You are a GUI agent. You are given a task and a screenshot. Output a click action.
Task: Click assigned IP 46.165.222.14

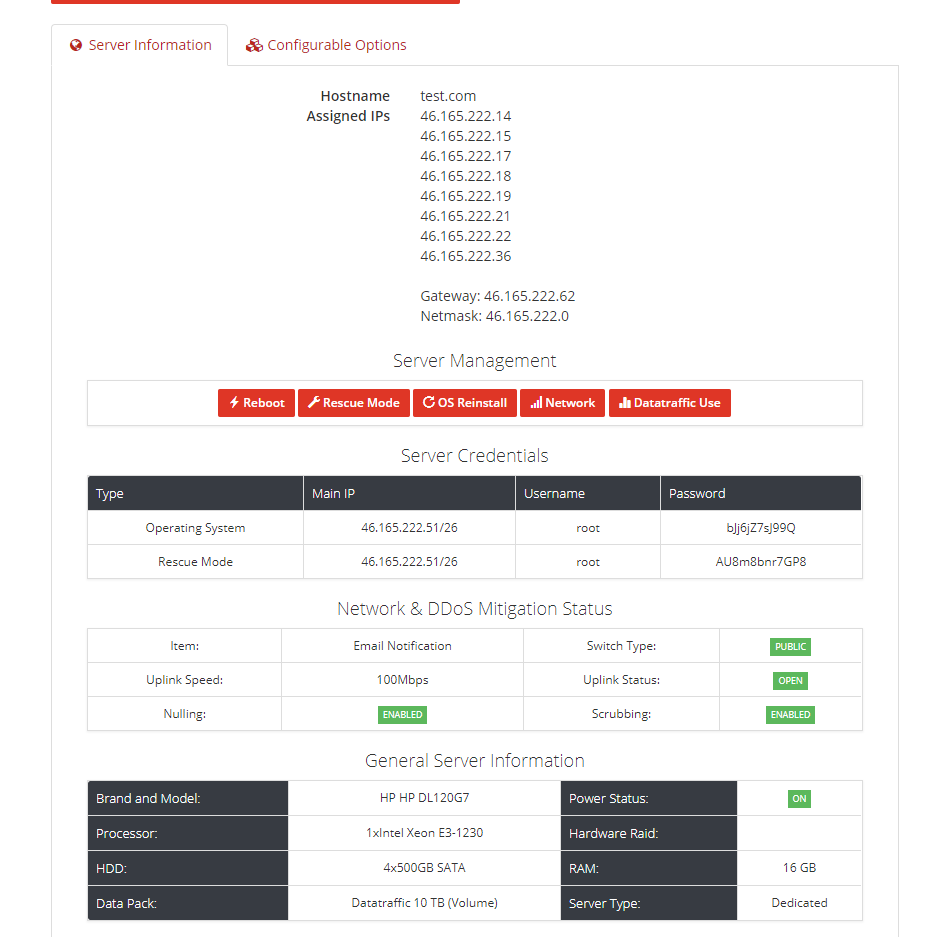point(465,116)
